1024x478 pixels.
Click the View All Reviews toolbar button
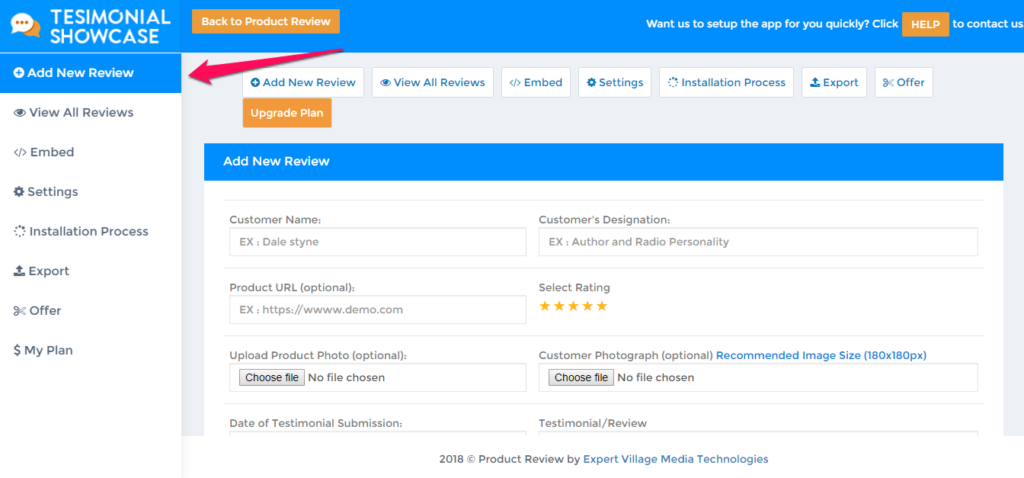pos(432,82)
